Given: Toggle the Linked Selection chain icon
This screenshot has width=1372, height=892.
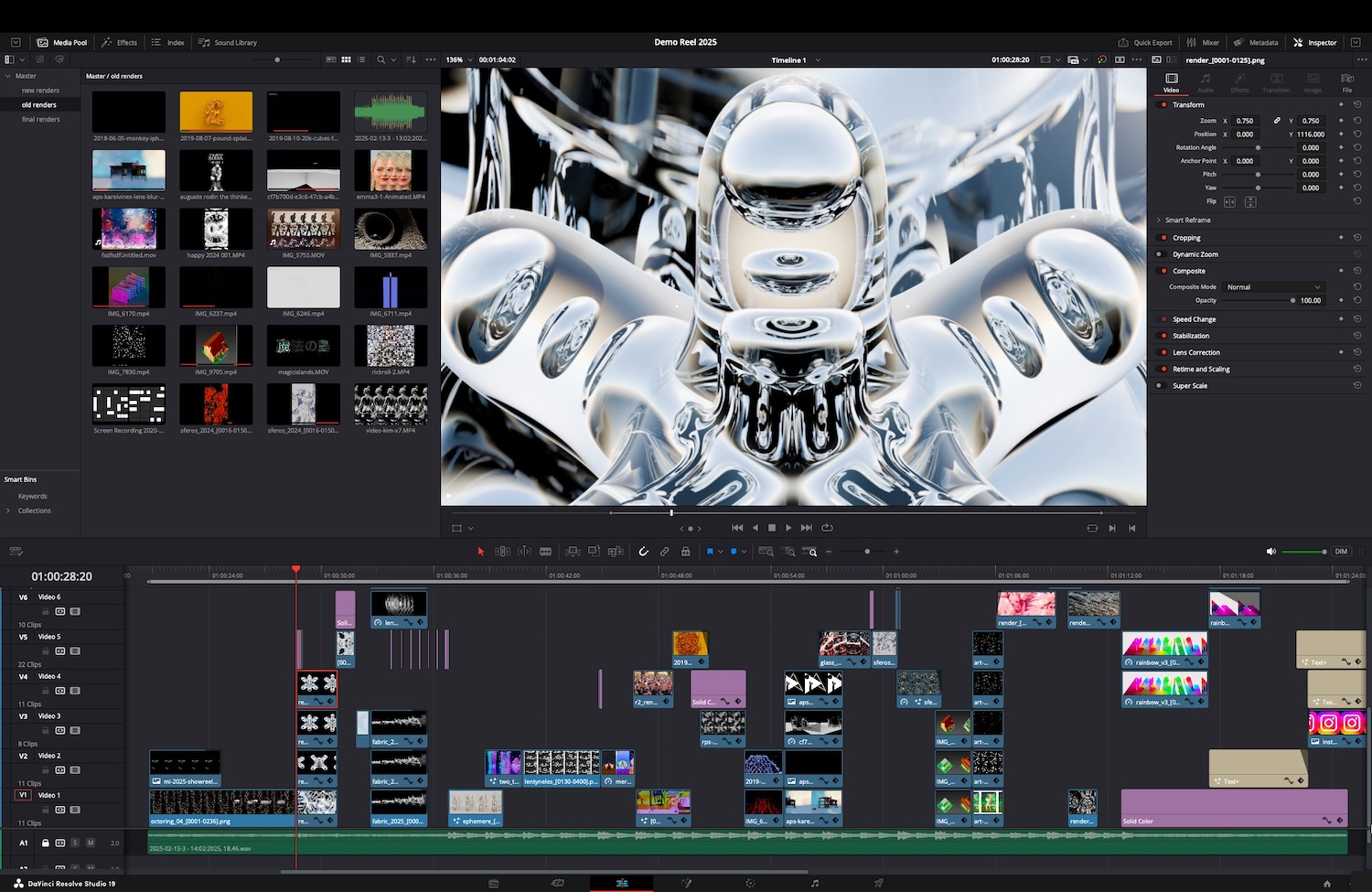Looking at the screenshot, I should point(665,552).
